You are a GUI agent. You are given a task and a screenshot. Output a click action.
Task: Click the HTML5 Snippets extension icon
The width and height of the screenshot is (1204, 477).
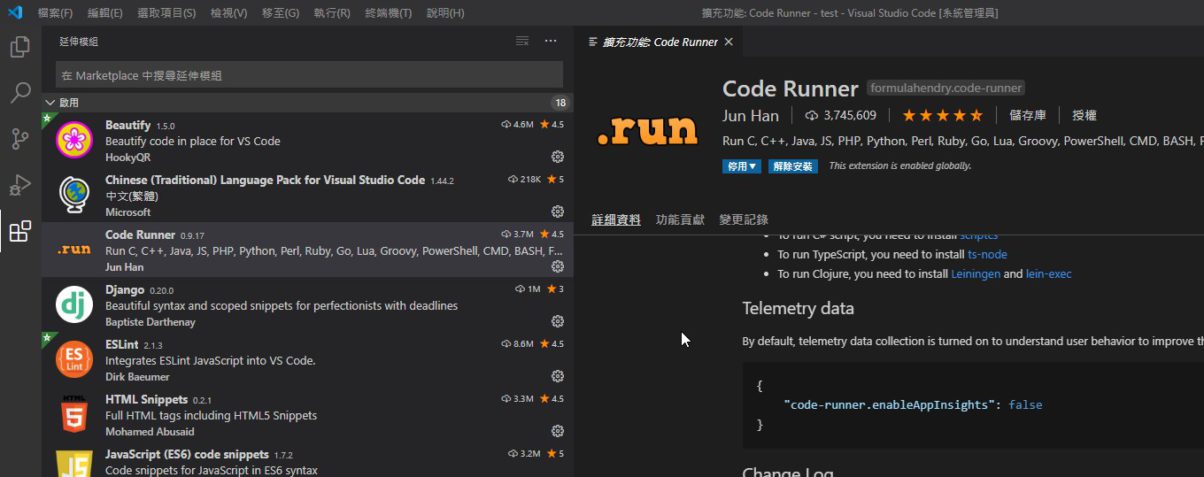(74, 414)
